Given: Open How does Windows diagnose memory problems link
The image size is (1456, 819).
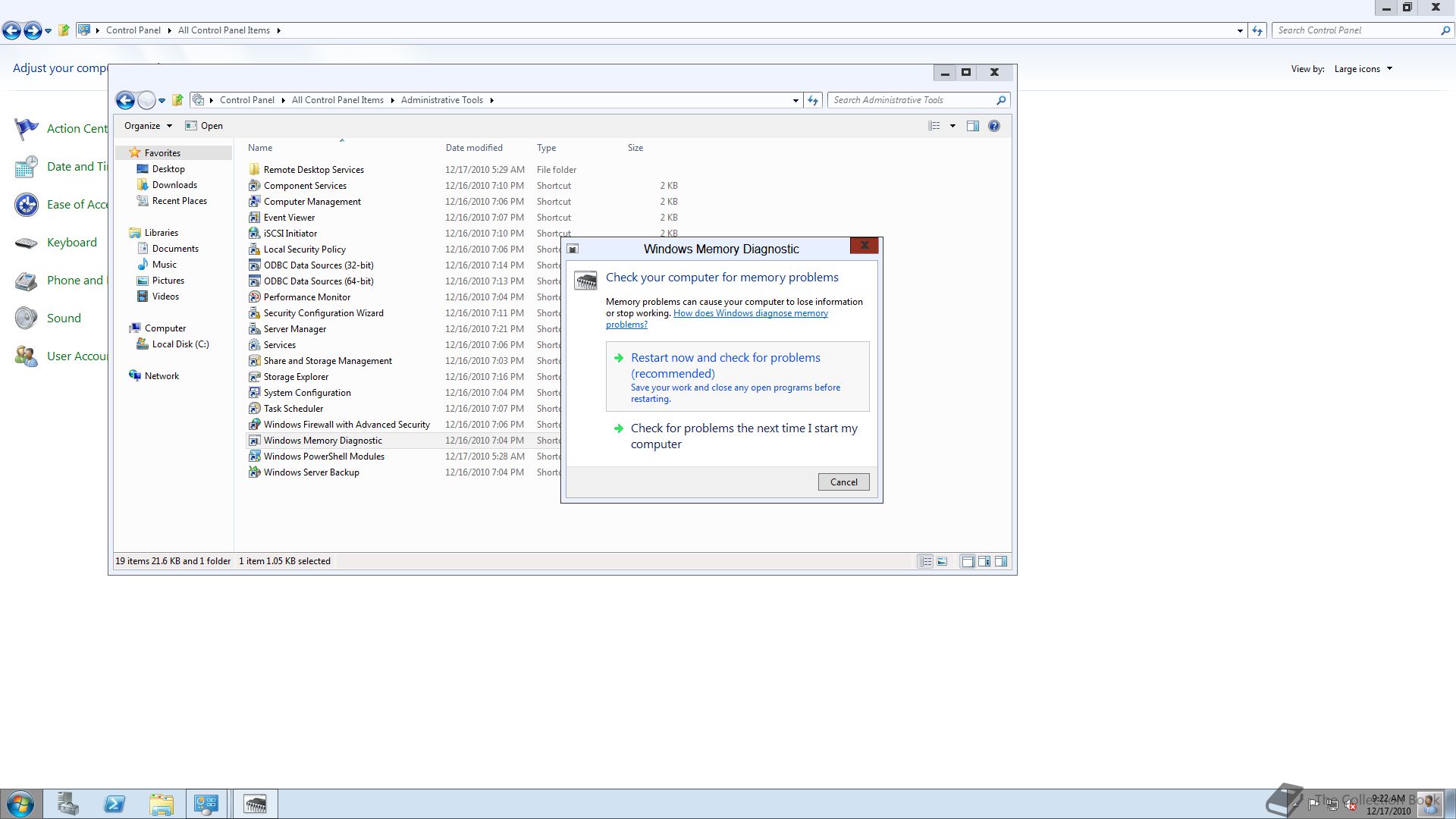Looking at the screenshot, I should [717, 318].
